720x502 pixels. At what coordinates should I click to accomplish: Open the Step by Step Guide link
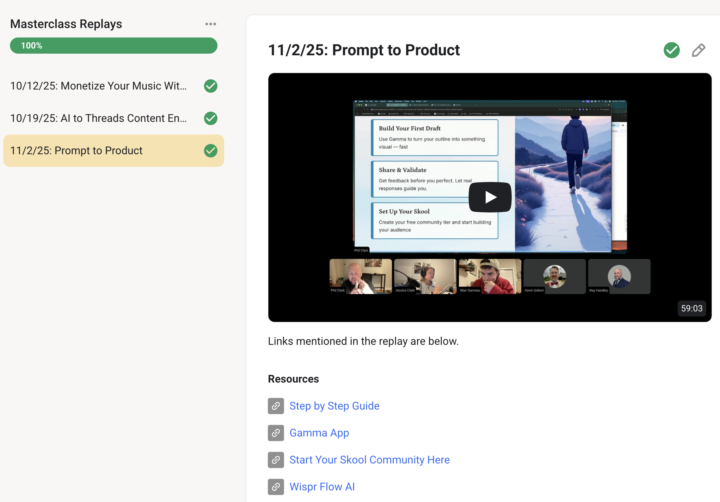[334, 406]
